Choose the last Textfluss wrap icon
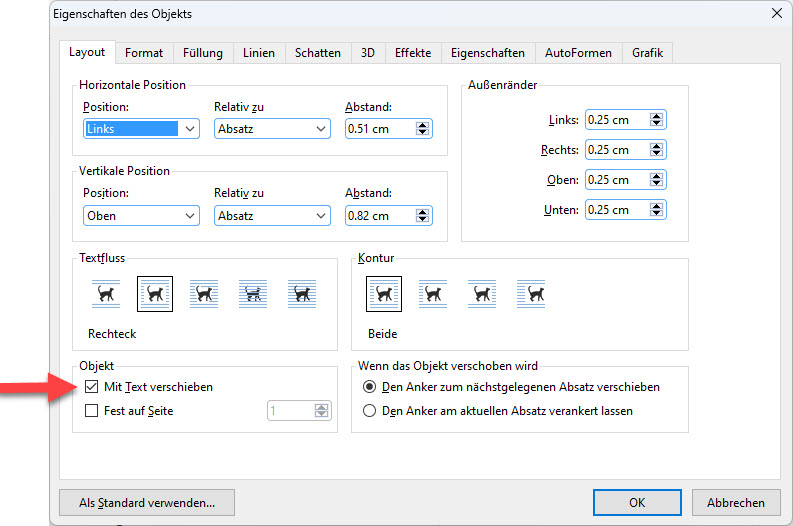The width and height of the screenshot is (793, 526). (302, 294)
